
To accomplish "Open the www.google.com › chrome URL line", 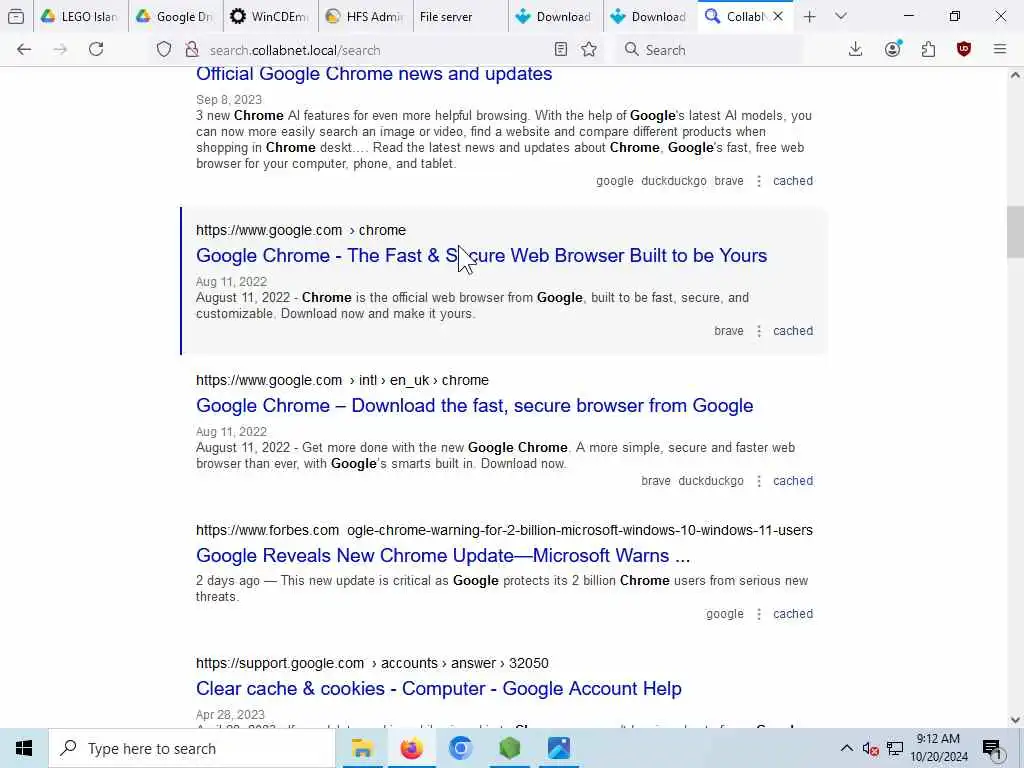I will point(301,231).
